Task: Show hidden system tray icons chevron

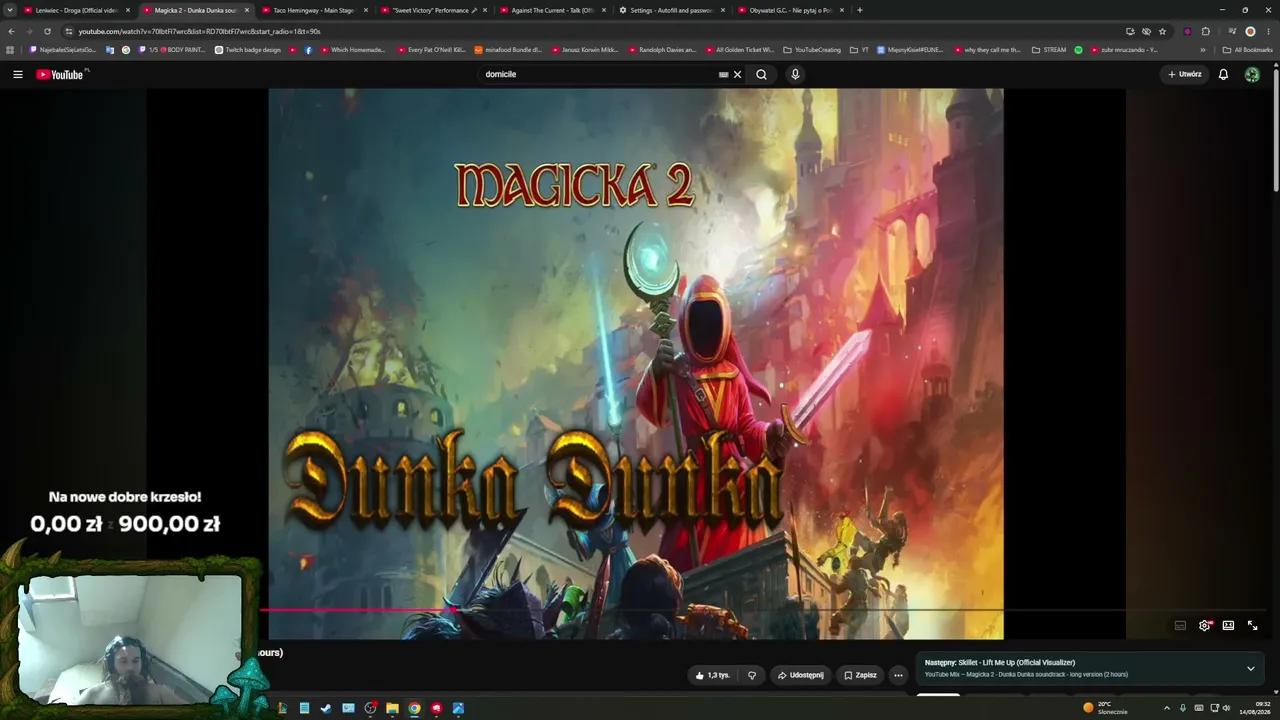Action: click(x=1166, y=708)
